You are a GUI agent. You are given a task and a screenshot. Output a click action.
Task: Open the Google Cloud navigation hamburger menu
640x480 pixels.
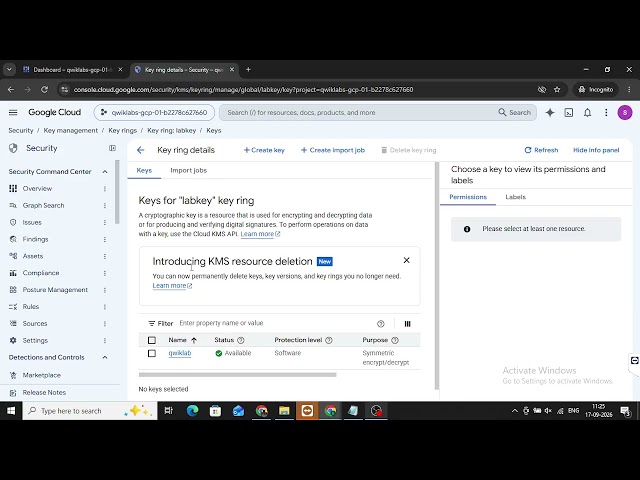pyautogui.click(x=13, y=112)
